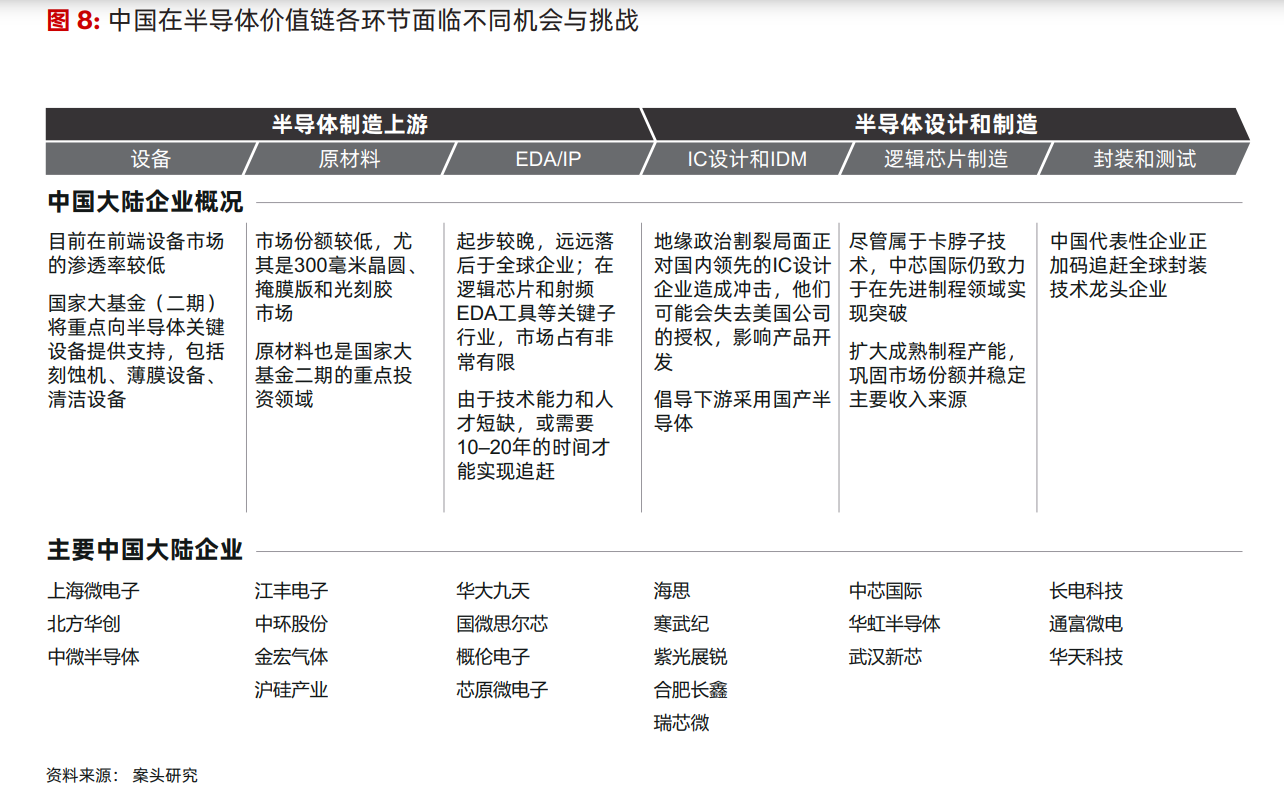Screen dimensions: 1284x790
Task: Click paragraph starting 由于技术能力和人
Action: [x=535, y=435]
